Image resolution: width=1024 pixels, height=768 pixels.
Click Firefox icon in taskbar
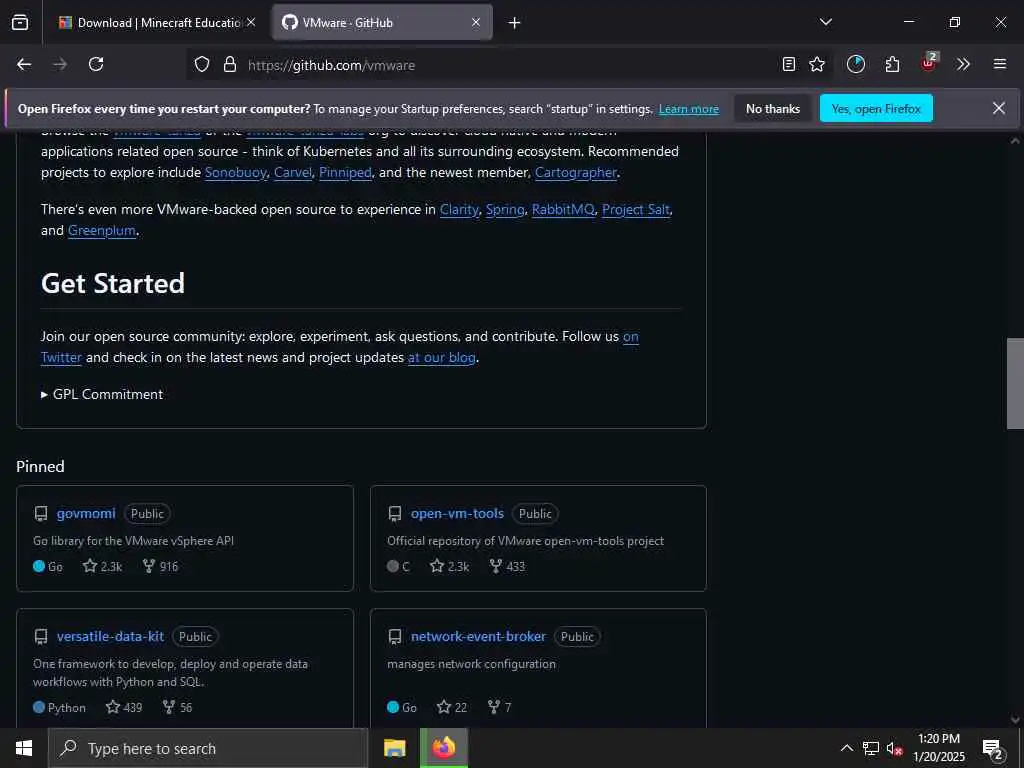444,748
